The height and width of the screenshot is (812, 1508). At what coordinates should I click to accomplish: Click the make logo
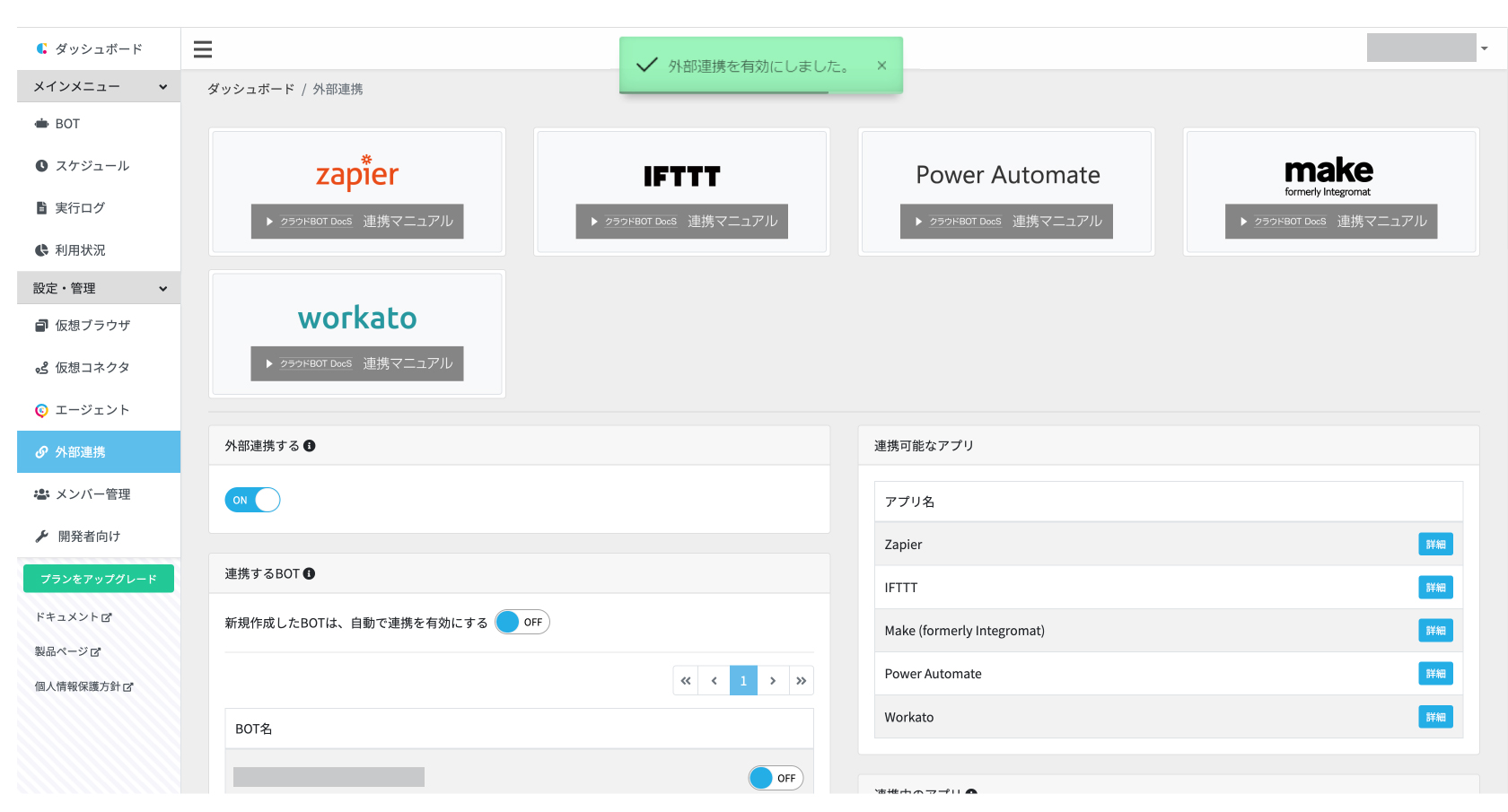[1328, 176]
